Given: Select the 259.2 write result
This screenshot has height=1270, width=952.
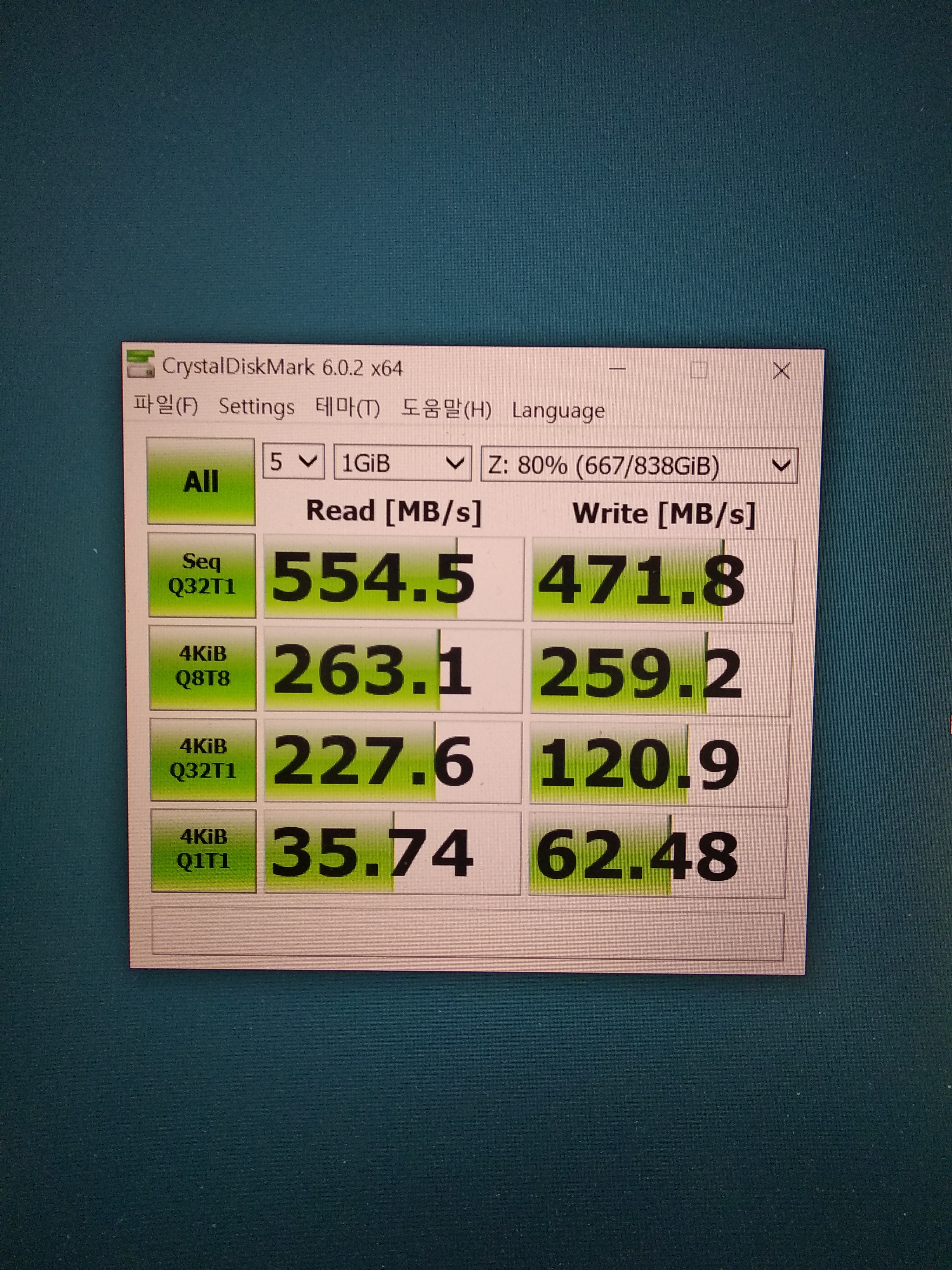Looking at the screenshot, I should [x=661, y=673].
